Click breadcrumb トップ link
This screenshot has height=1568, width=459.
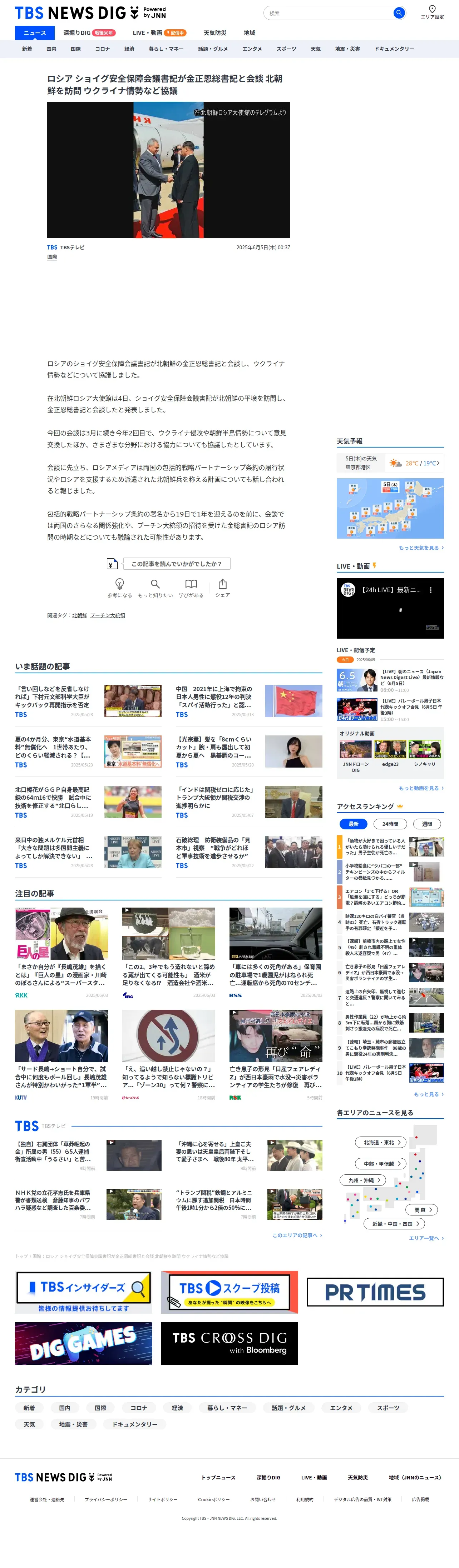[21, 1256]
